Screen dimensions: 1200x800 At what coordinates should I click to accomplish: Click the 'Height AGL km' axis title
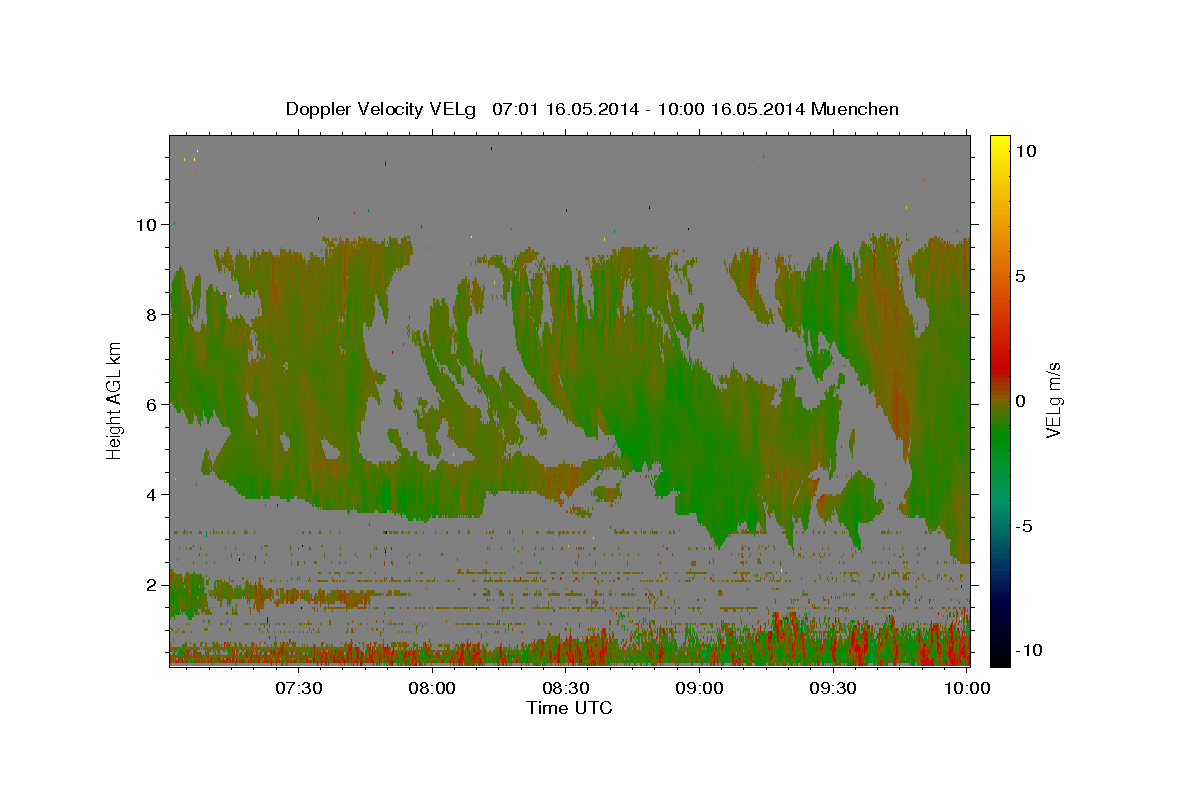pyautogui.click(x=114, y=400)
